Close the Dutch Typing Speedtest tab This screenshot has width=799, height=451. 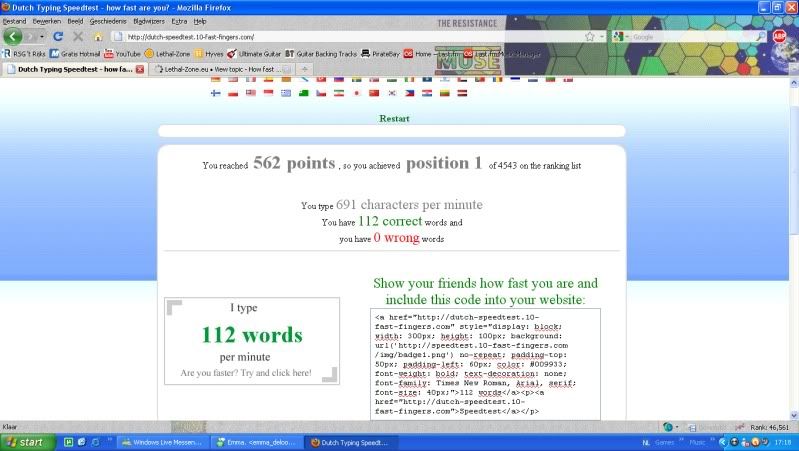[x=140, y=69]
